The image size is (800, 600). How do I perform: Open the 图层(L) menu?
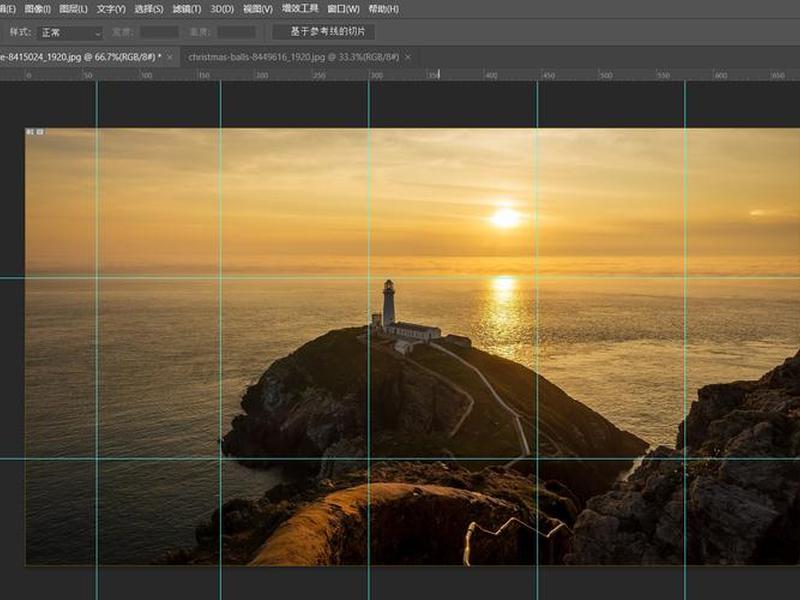[73, 9]
